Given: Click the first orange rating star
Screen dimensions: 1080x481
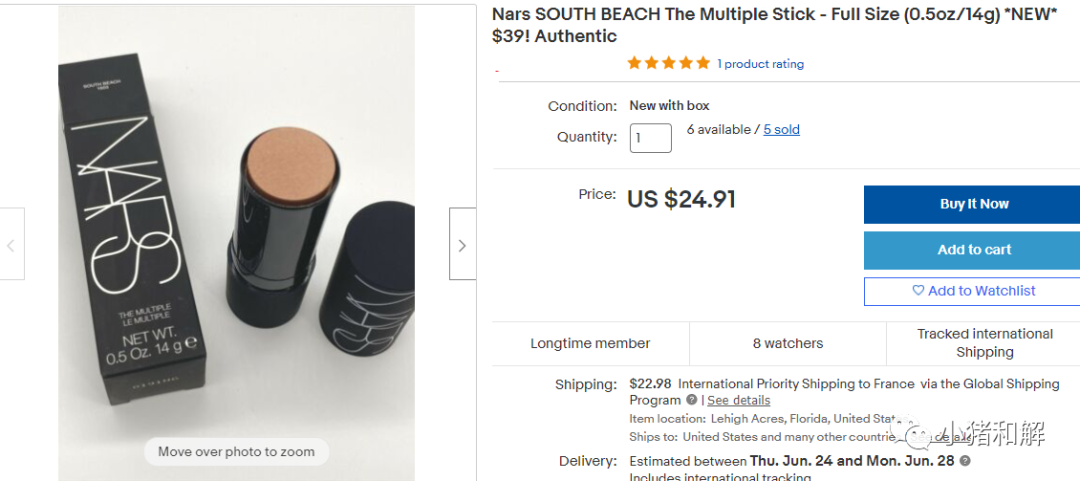Looking at the screenshot, I should (634, 63).
